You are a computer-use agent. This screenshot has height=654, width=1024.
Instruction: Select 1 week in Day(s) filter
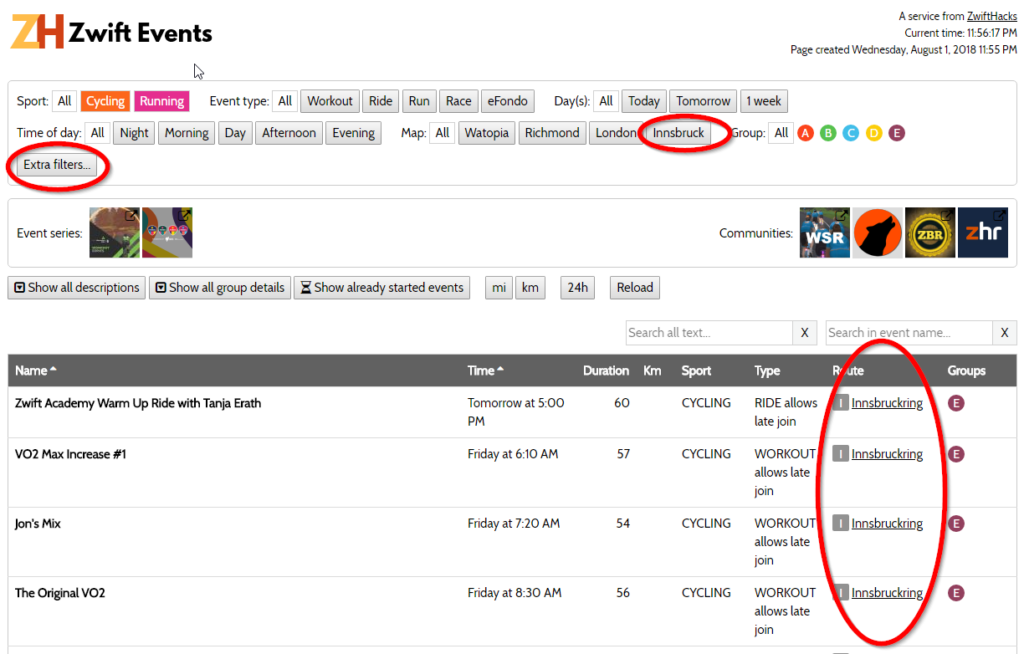click(x=763, y=101)
